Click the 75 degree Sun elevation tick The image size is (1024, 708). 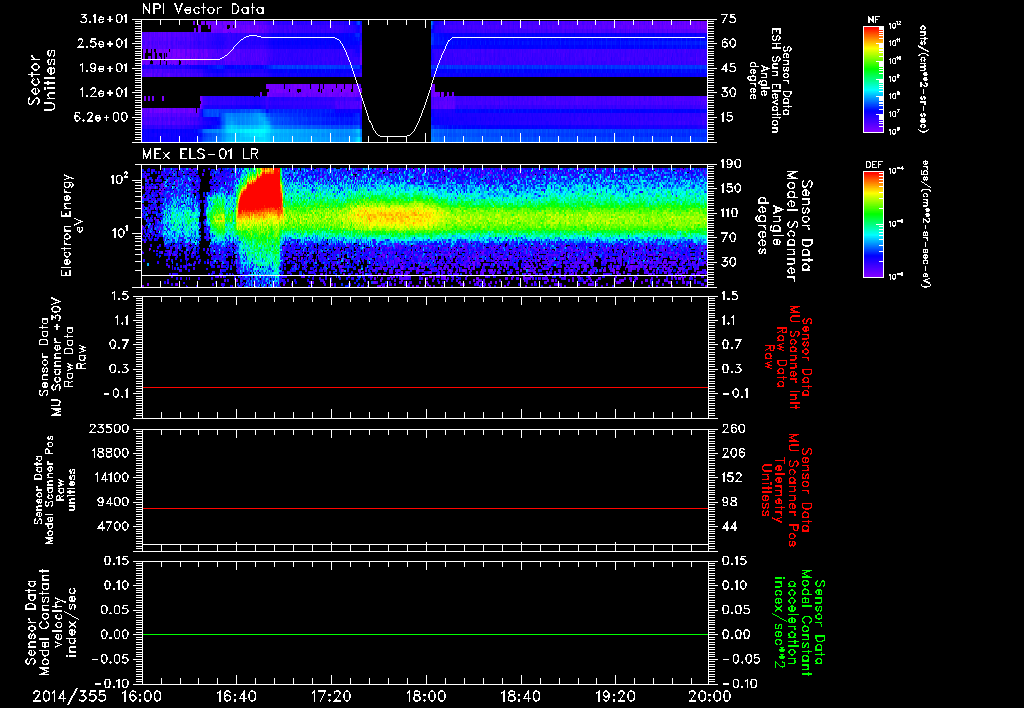729,19
